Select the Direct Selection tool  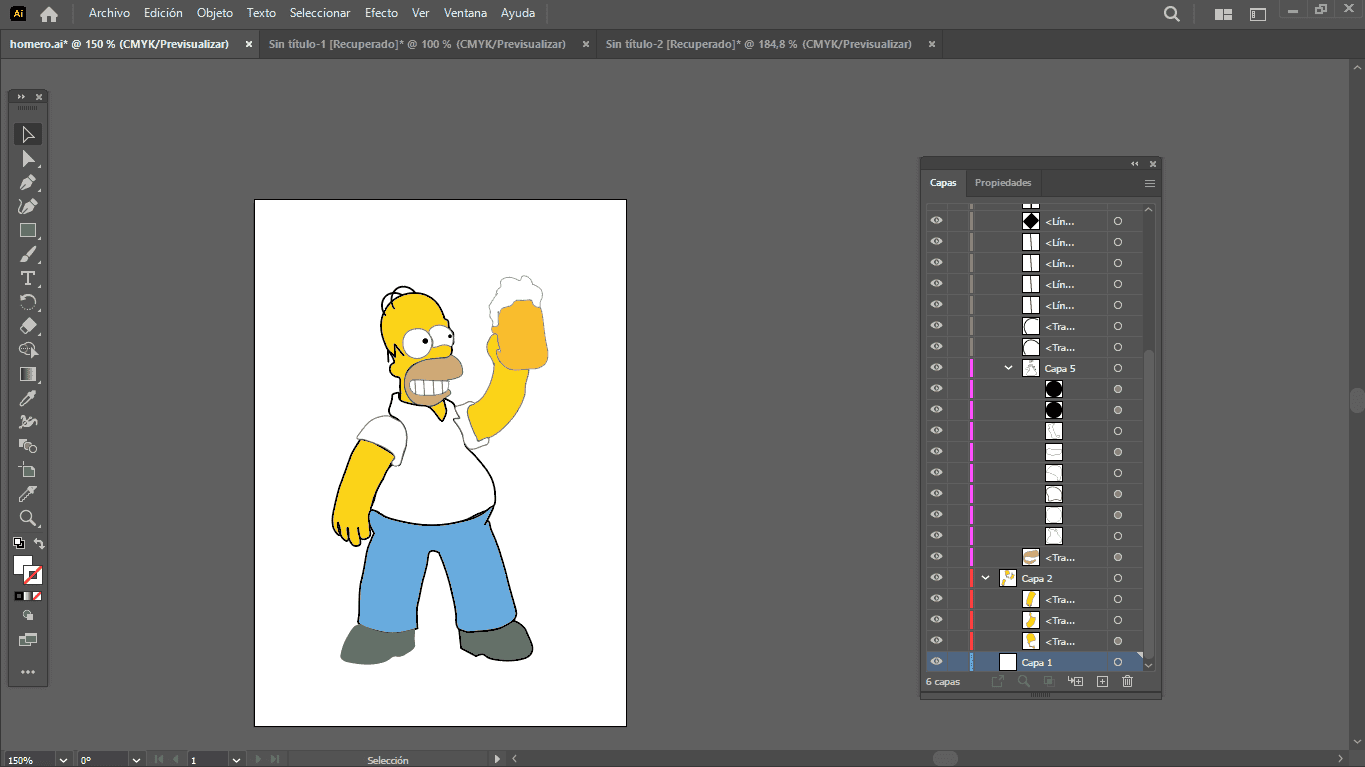click(x=28, y=159)
